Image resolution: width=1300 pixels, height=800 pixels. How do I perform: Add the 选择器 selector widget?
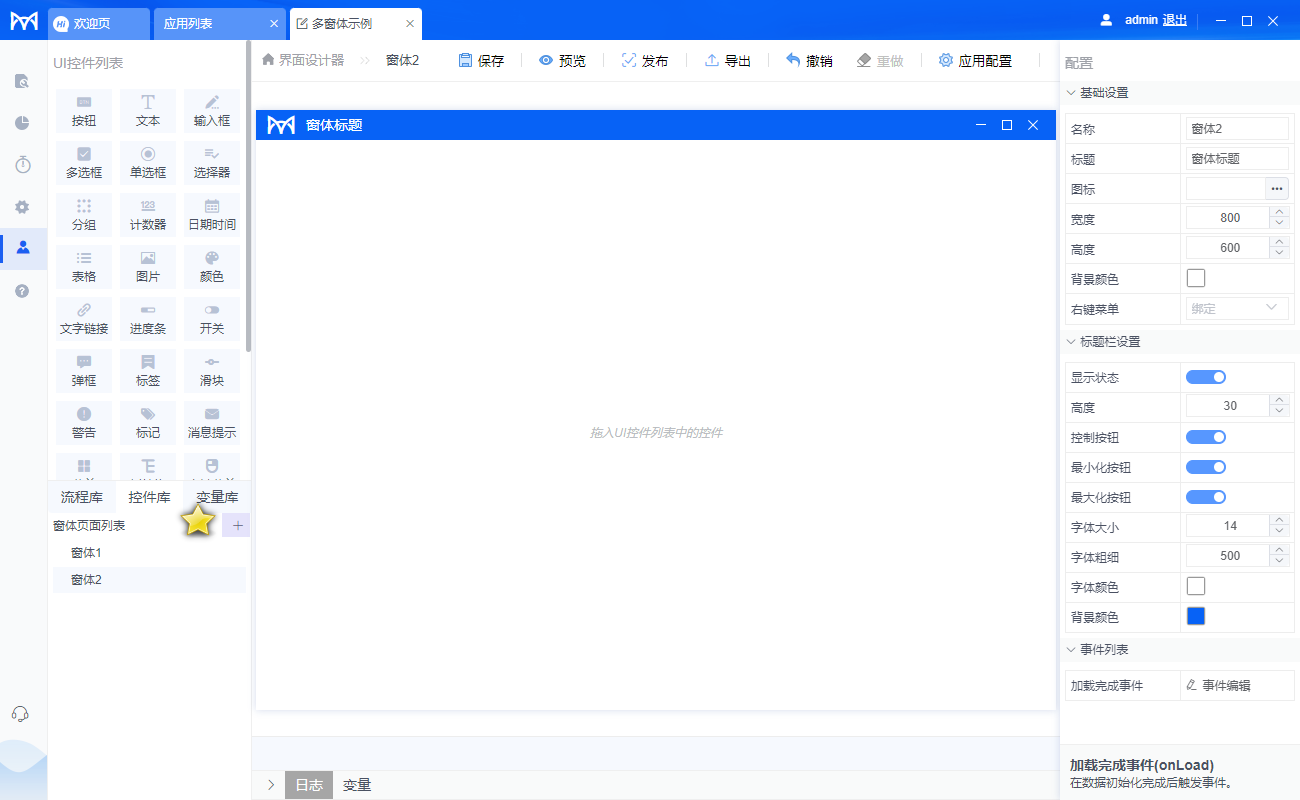point(212,163)
